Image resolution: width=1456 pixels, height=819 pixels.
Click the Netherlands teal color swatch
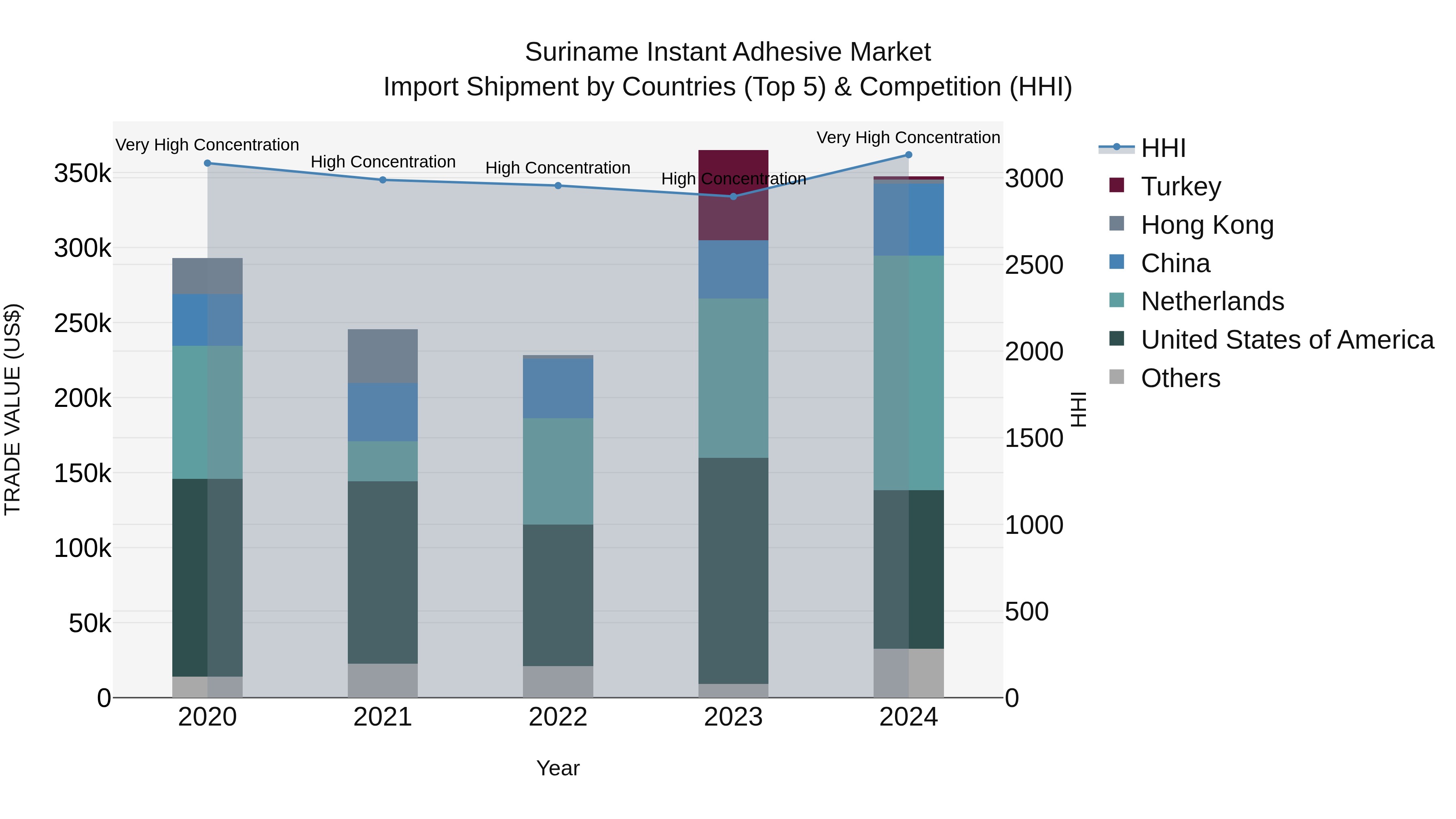[x=1117, y=300]
